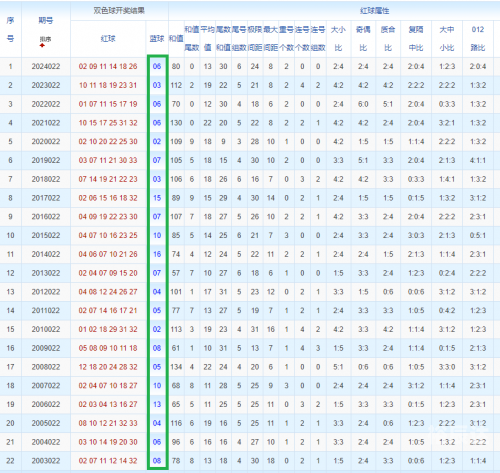Viewport: 500px width, 473px height.
Task: Select issue number 2020022
Action: pyautogui.click(x=46, y=142)
